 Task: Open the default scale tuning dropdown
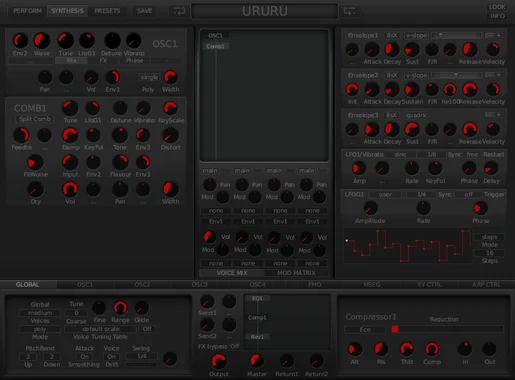point(100,329)
